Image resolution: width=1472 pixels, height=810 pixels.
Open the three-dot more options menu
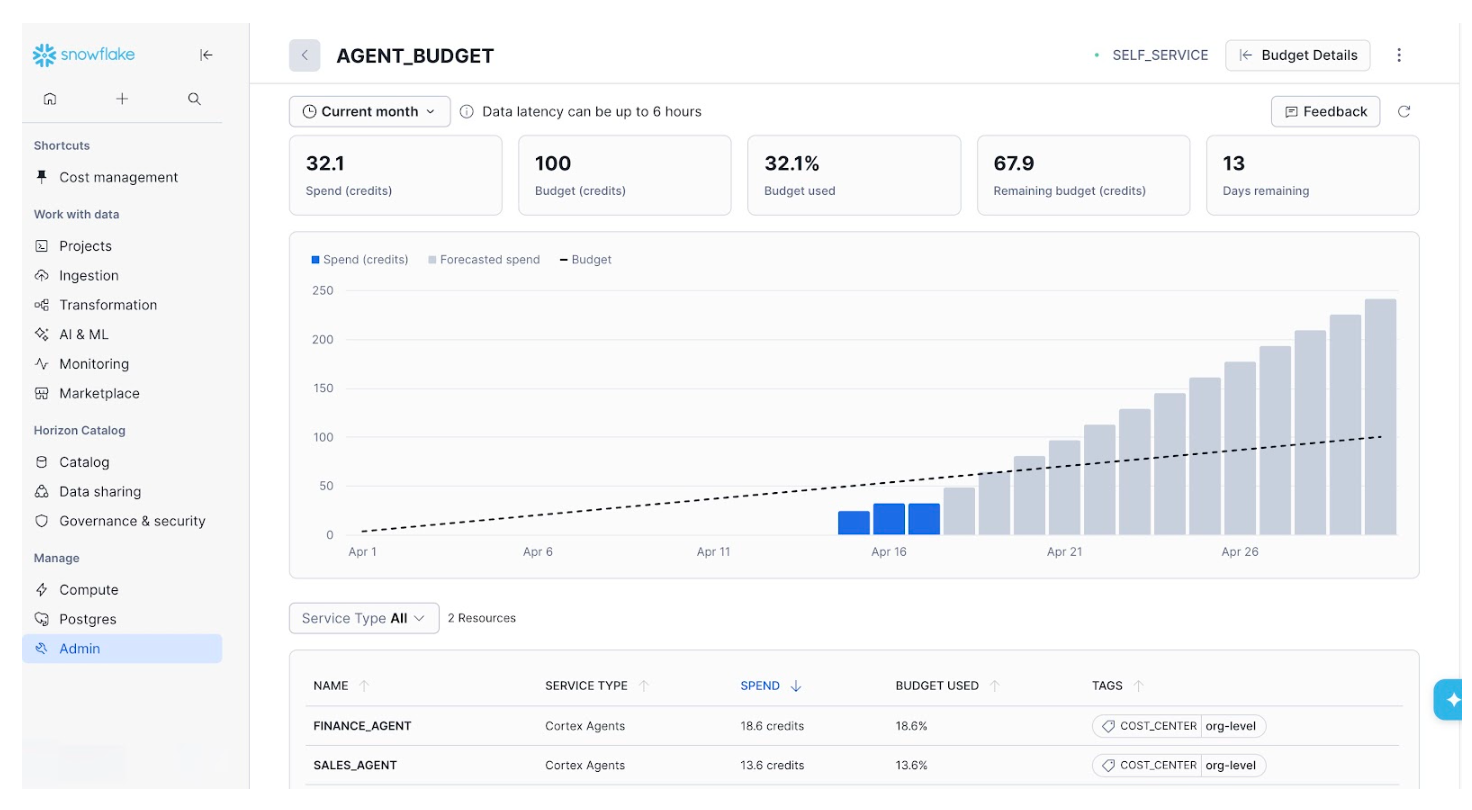[x=1399, y=56]
